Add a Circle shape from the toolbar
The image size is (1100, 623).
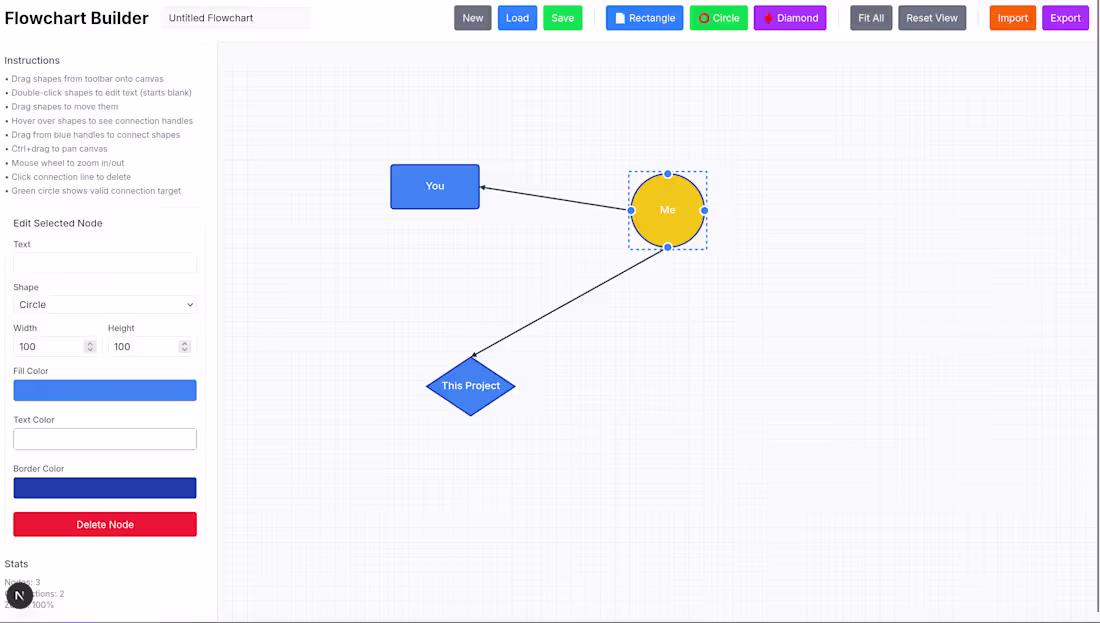pos(718,18)
